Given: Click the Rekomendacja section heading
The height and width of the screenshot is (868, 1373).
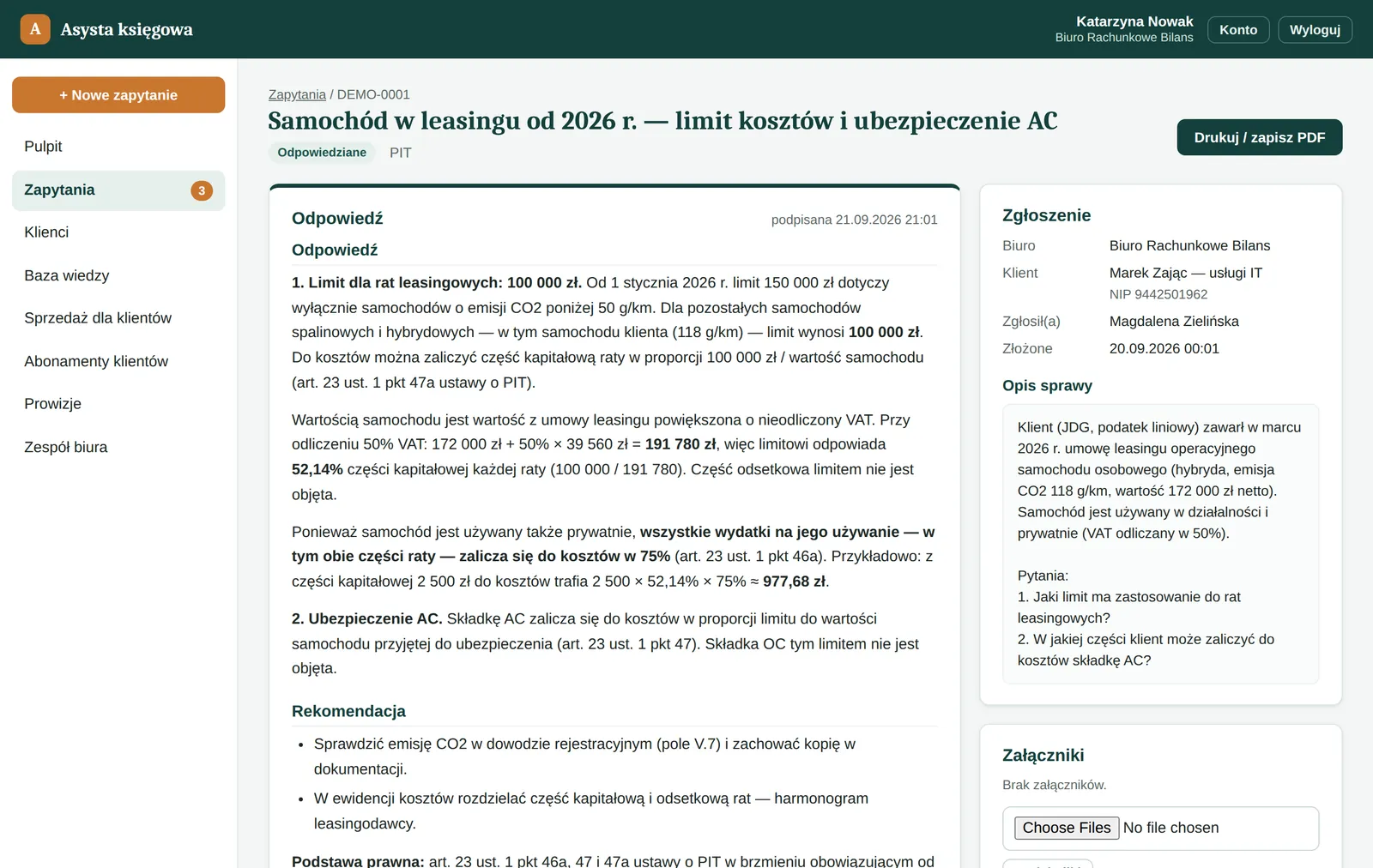Looking at the screenshot, I should click(x=348, y=711).
